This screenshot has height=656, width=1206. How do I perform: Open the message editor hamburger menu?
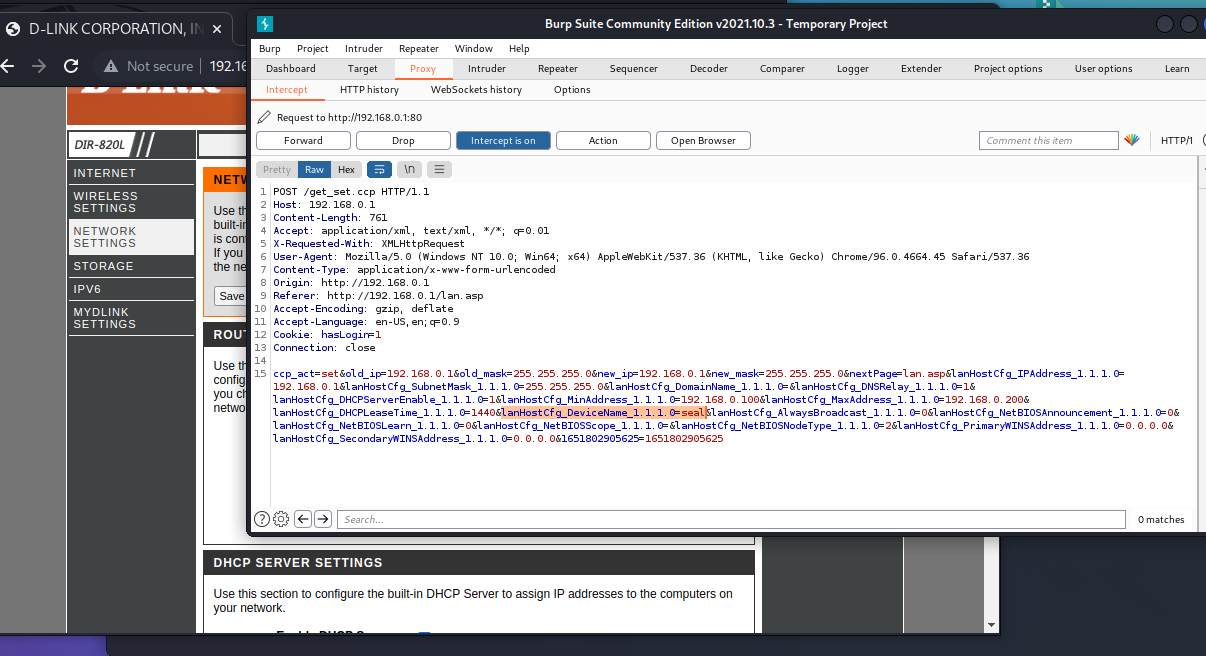(440, 170)
